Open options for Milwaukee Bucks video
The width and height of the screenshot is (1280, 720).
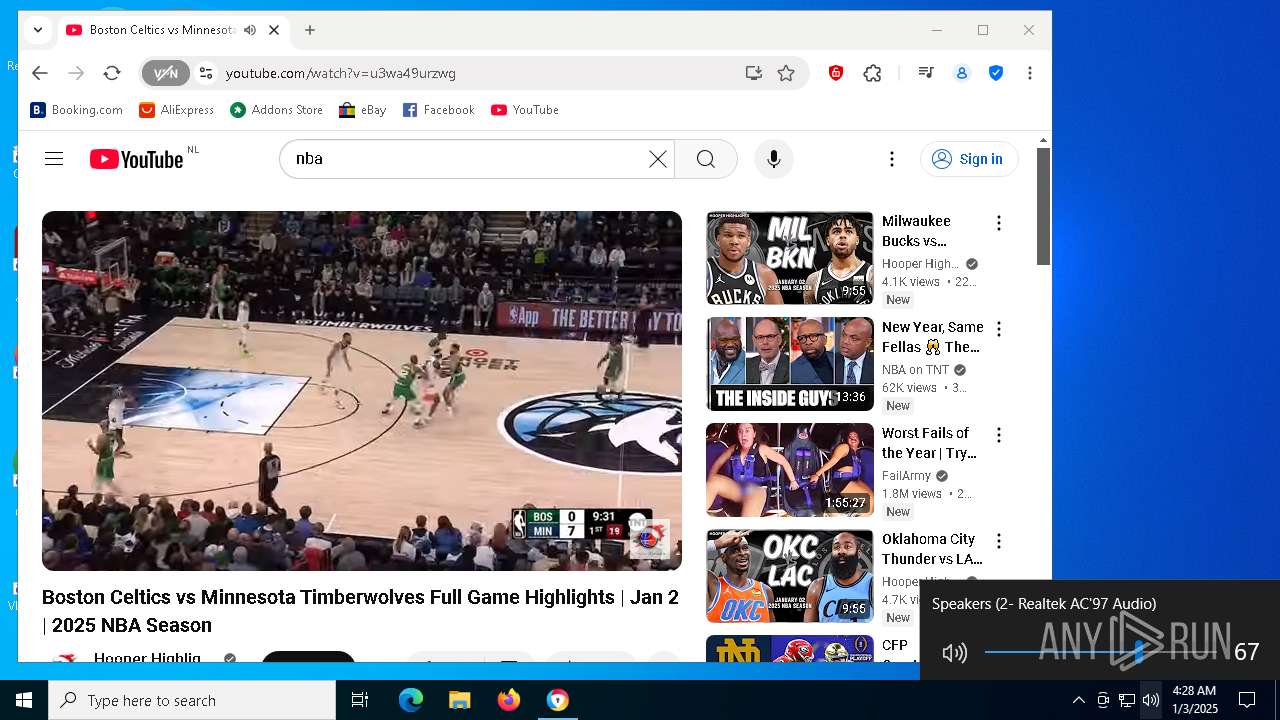998,223
